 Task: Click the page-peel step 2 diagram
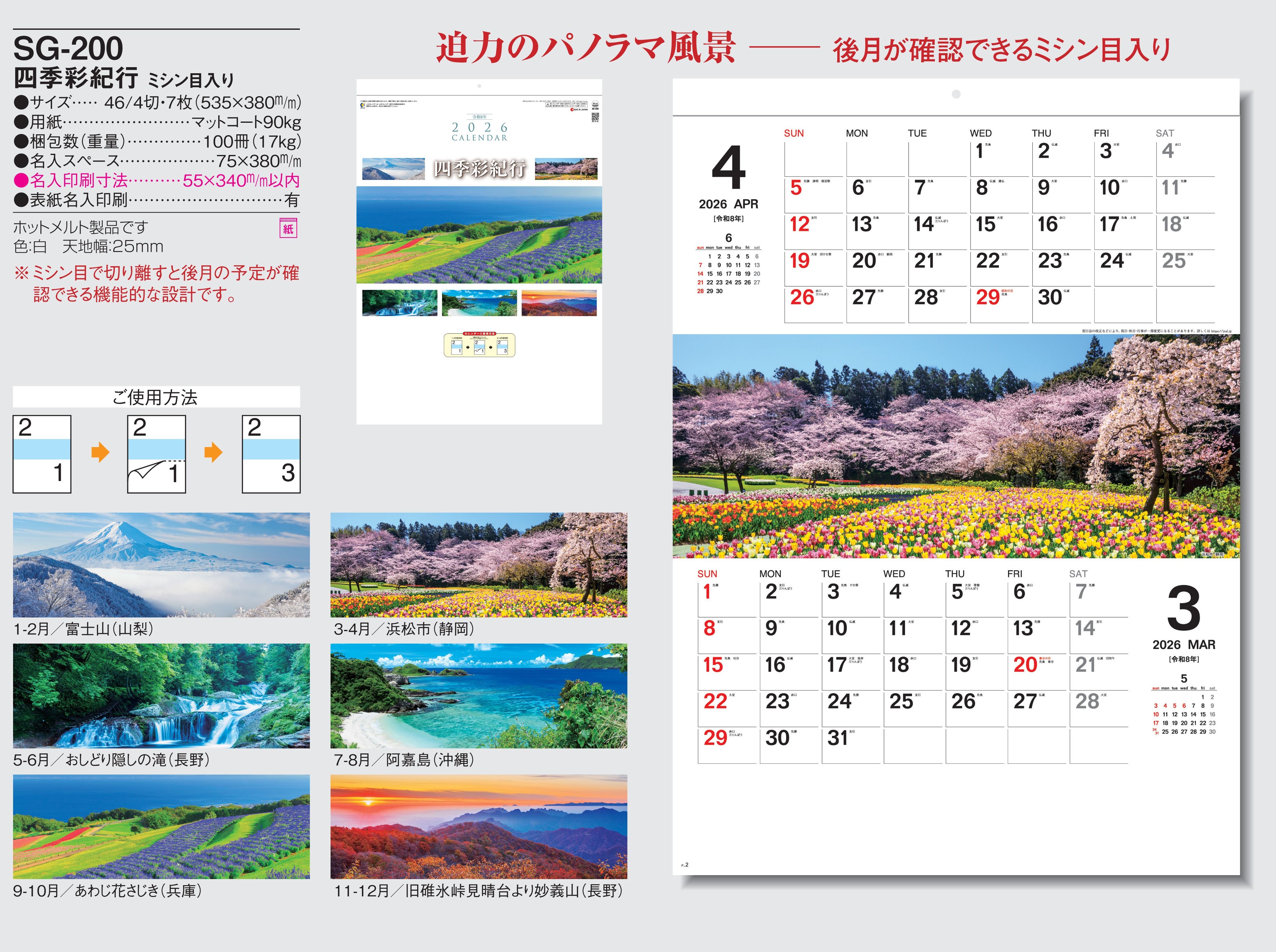pos(156,454)
